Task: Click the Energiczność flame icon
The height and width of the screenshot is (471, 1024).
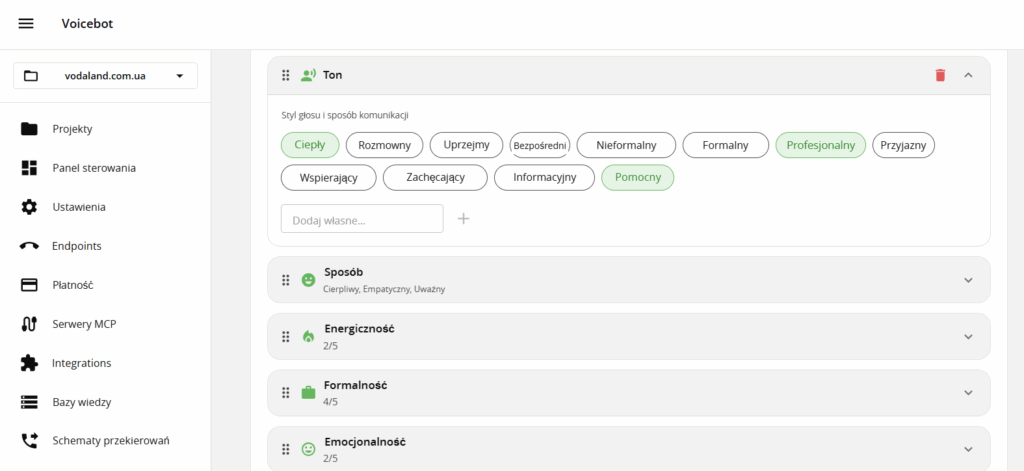Action: pos(308,336)
